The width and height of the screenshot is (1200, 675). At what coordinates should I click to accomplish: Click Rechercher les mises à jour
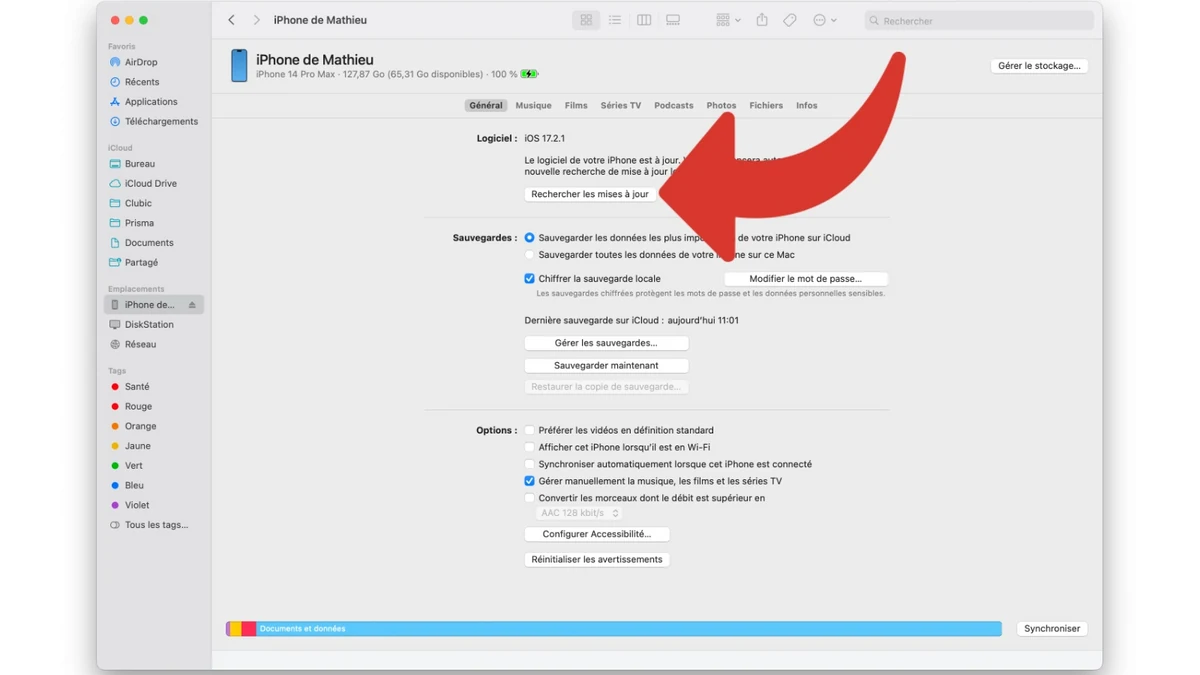coord(590,194)
